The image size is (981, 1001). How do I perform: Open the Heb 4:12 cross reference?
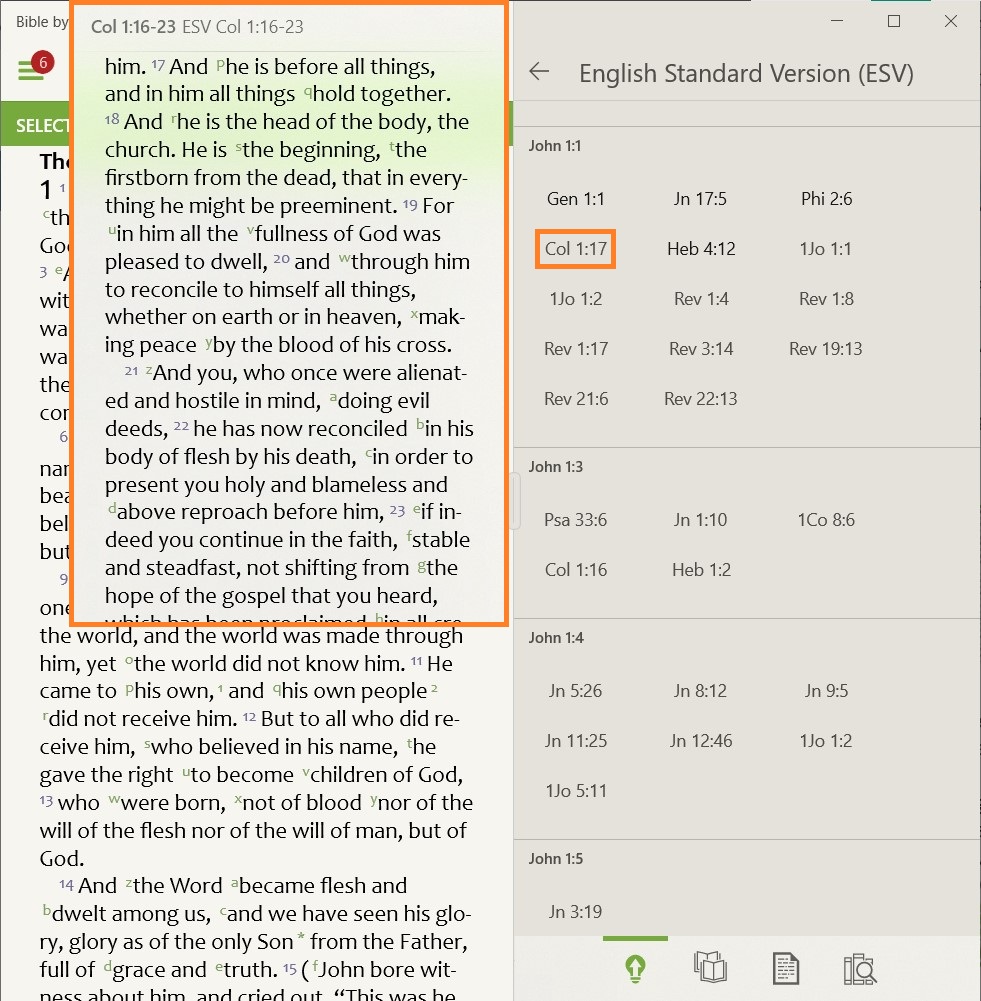(x=701, y=249)
